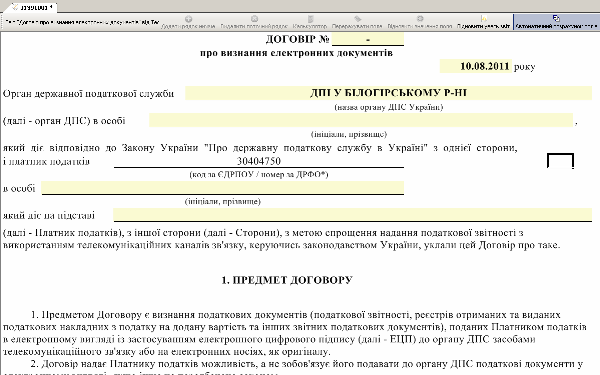Screen dimensions: 600x375
Task: Click the taxpayer's 'в особі' initials field
Action: point(223,188)
